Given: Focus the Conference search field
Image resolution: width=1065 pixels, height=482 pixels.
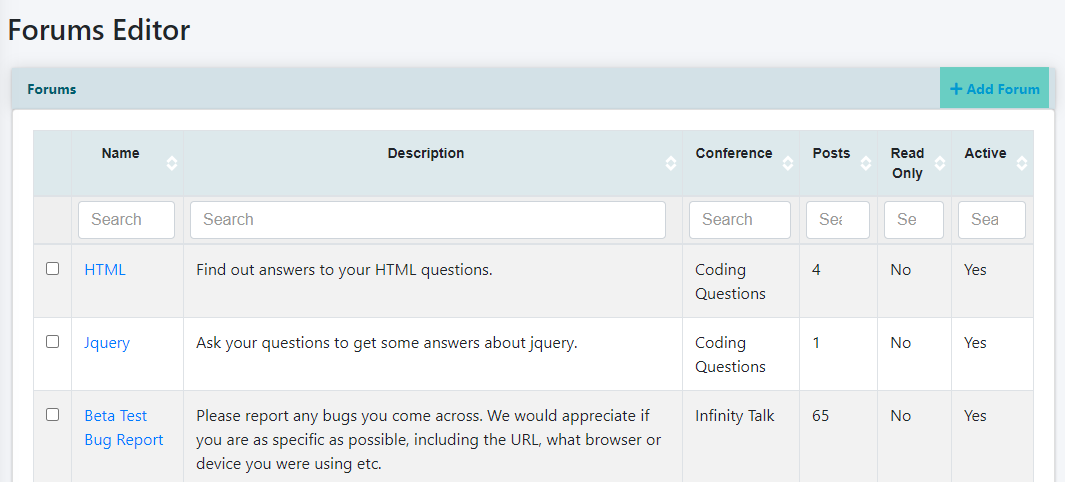Looking at the screenshot, I should (x=739, y=220).
